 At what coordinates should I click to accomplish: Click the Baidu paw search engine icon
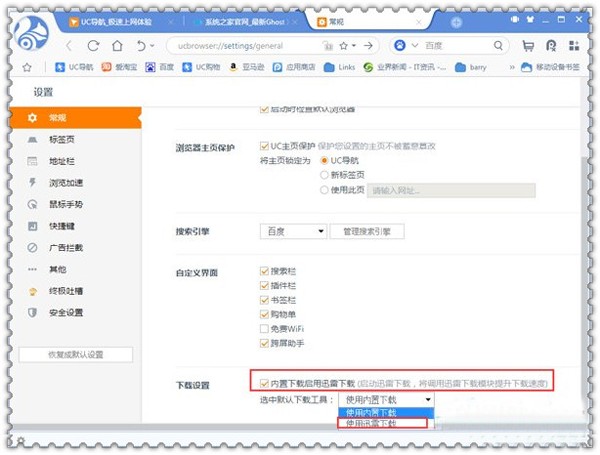(400, 46)
